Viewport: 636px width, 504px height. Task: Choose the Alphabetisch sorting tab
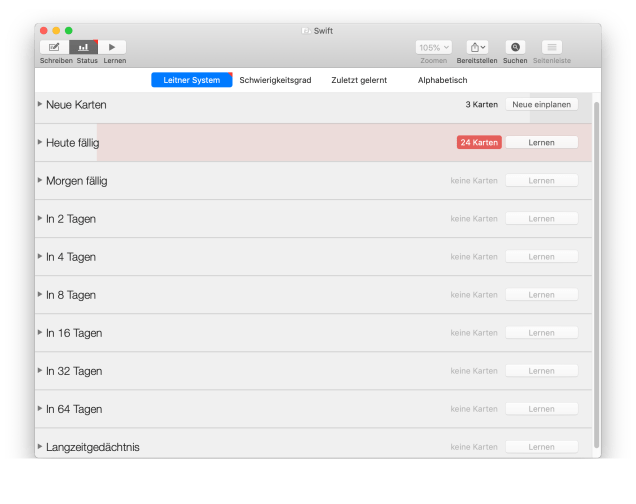[442, 80]
